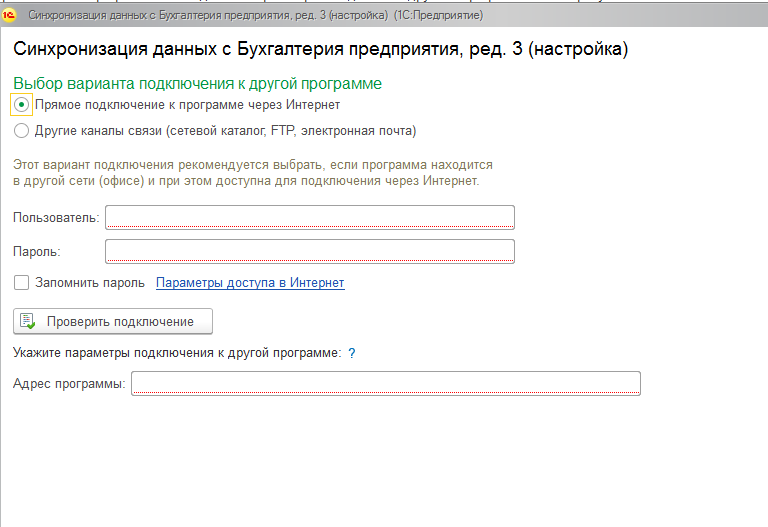Focus the Пользователь input field
The image size is (768, 527).
click(310, 218)
